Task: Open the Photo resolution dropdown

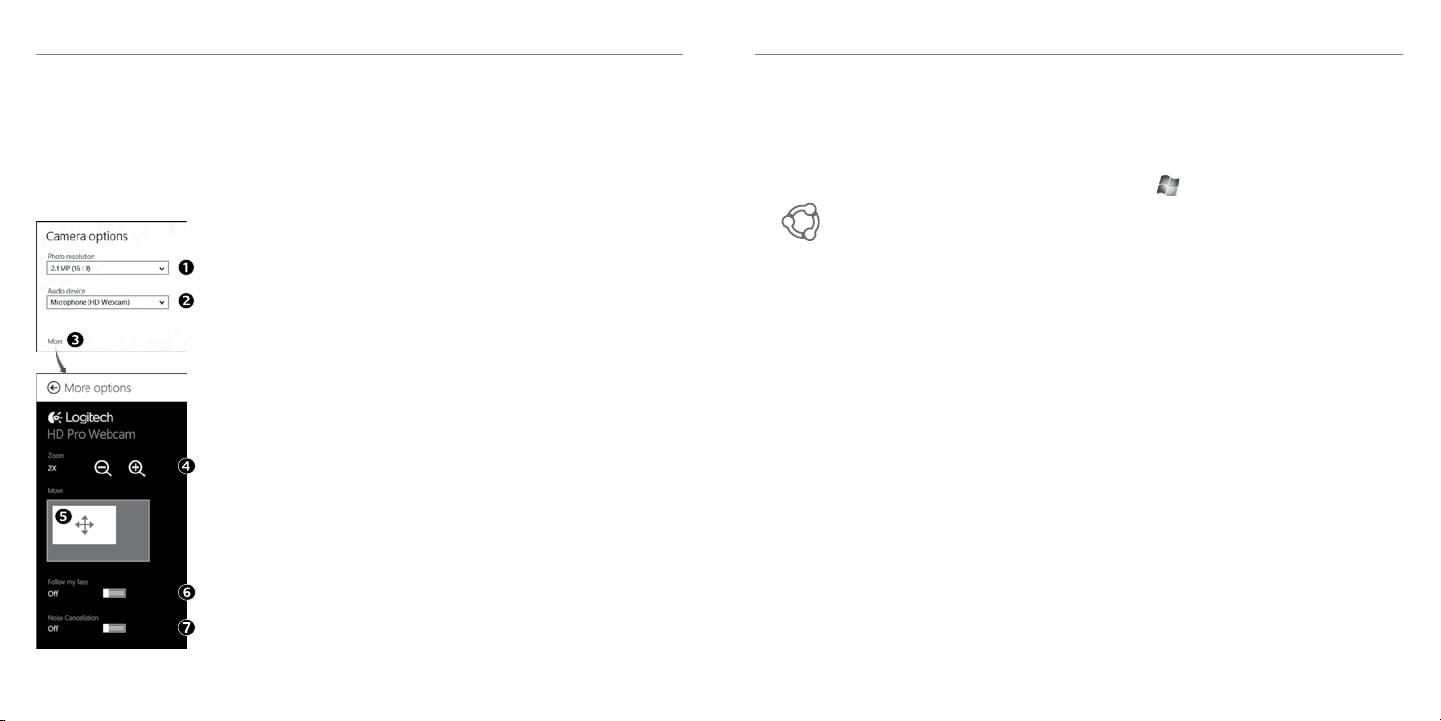Action: [x=107, y=268]
